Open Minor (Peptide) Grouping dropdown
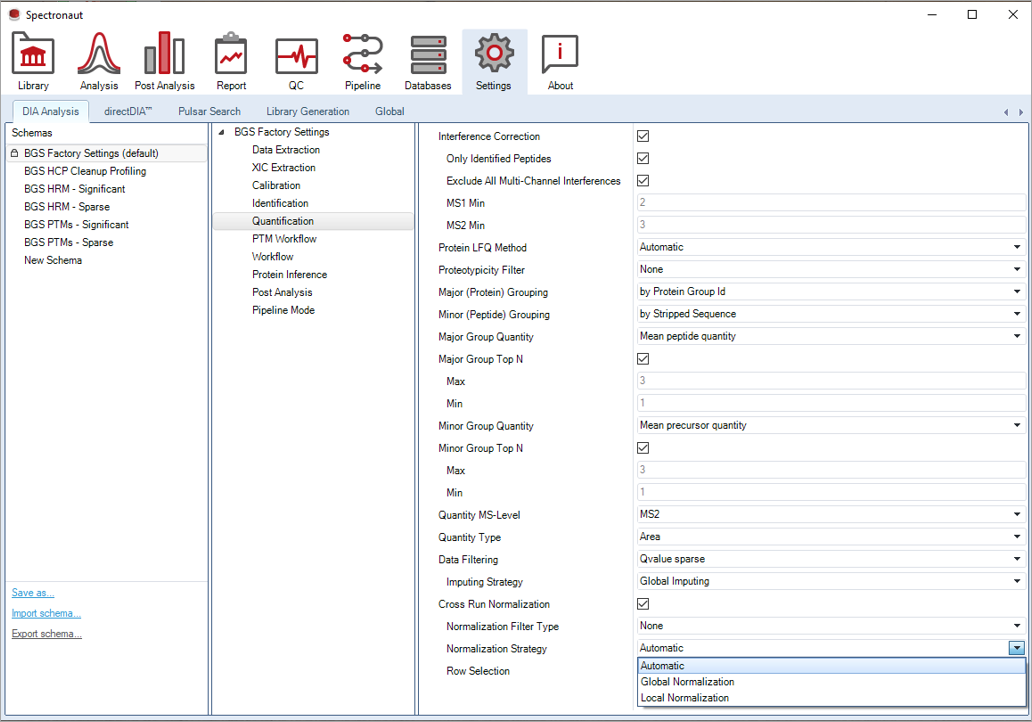Screen dimensions: 1032x722 pyautogui.click(x=831, y=314)
